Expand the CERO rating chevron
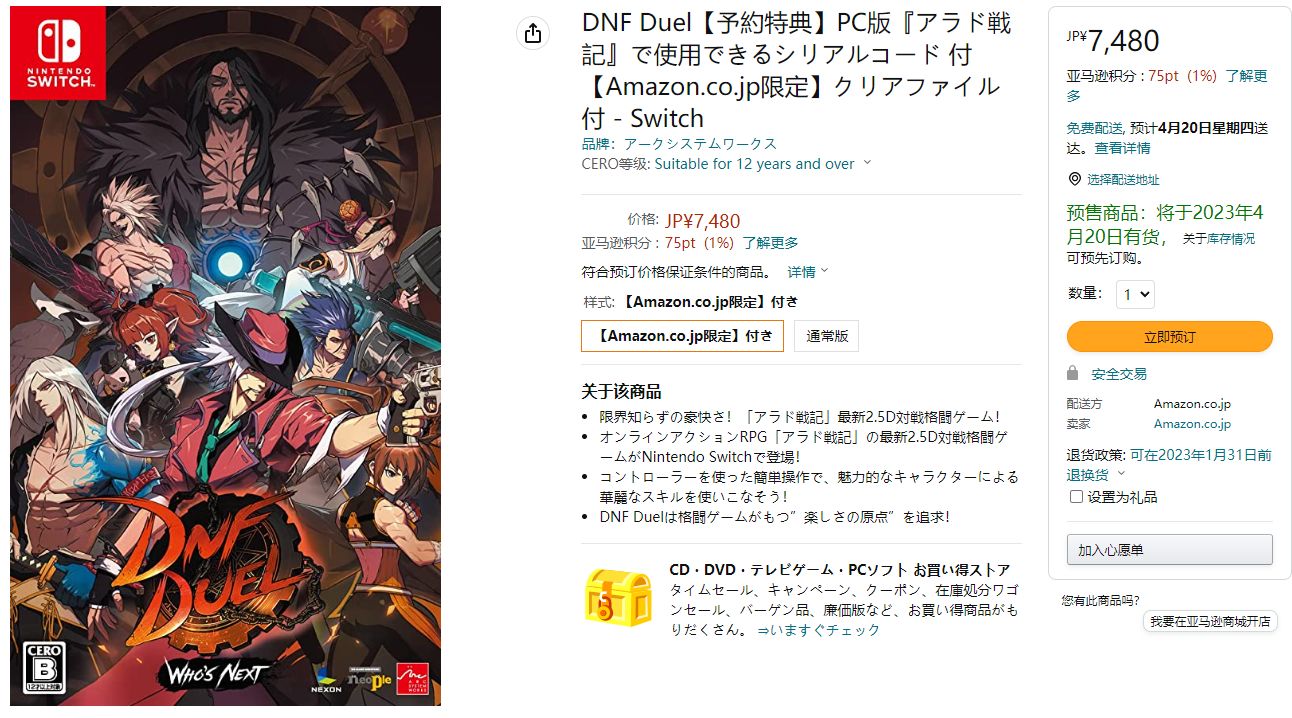The height and width of the screenshot is (718, 1292). coord(867,163)
